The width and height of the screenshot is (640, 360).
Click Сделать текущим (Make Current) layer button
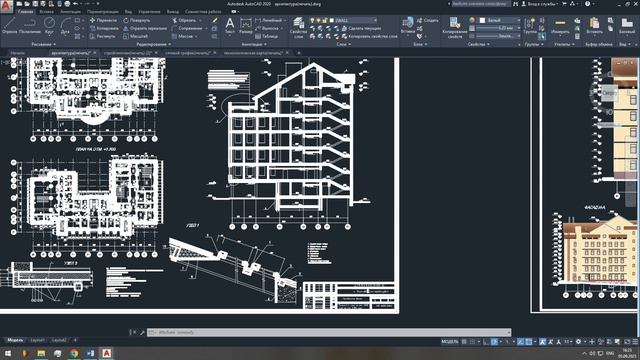click(361, 28)
